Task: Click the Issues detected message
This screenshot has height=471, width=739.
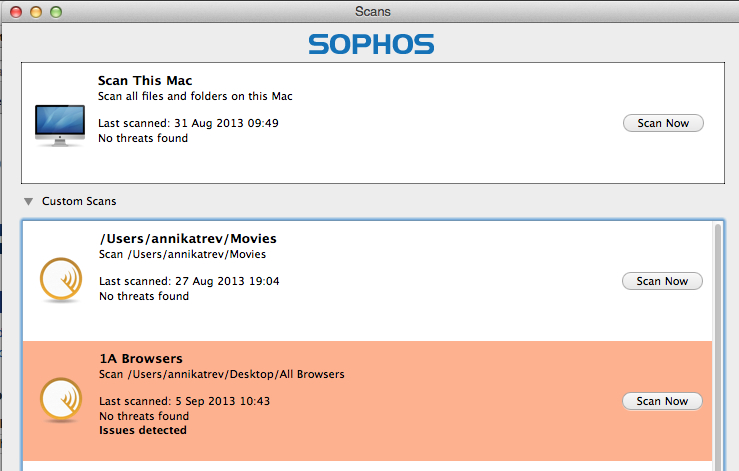Action: pyautogui.click(x=142, y=430)
